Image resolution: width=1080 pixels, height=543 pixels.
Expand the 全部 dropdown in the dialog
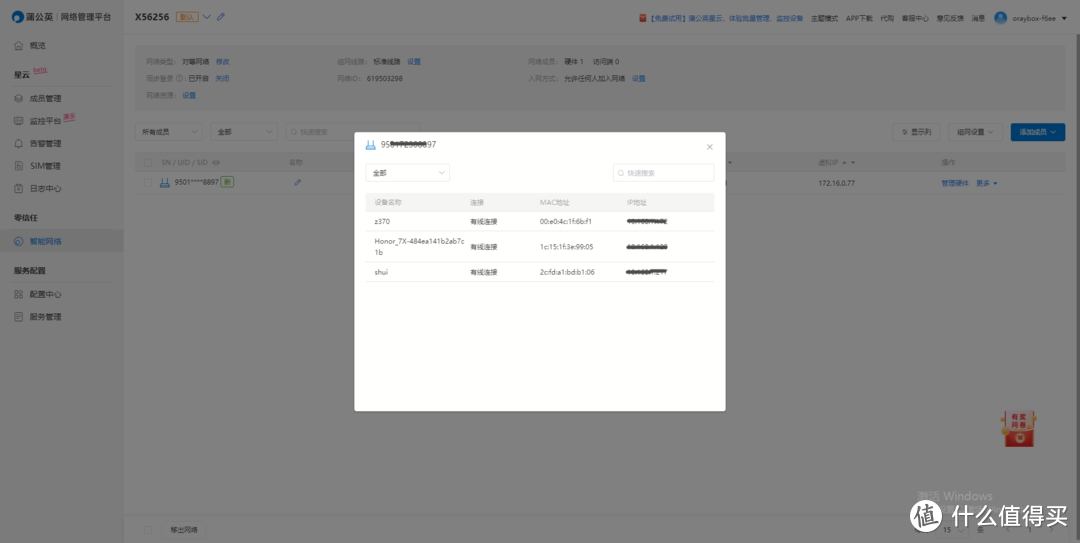point(407,173)
